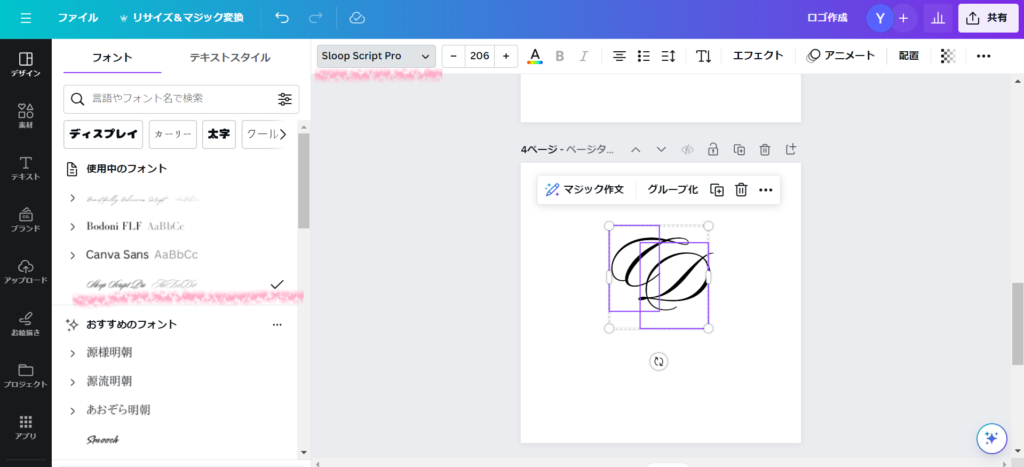Screen dimensions: 1024x467
Task: Open the お絵描き drawing panel
Action: click(25, 324)
